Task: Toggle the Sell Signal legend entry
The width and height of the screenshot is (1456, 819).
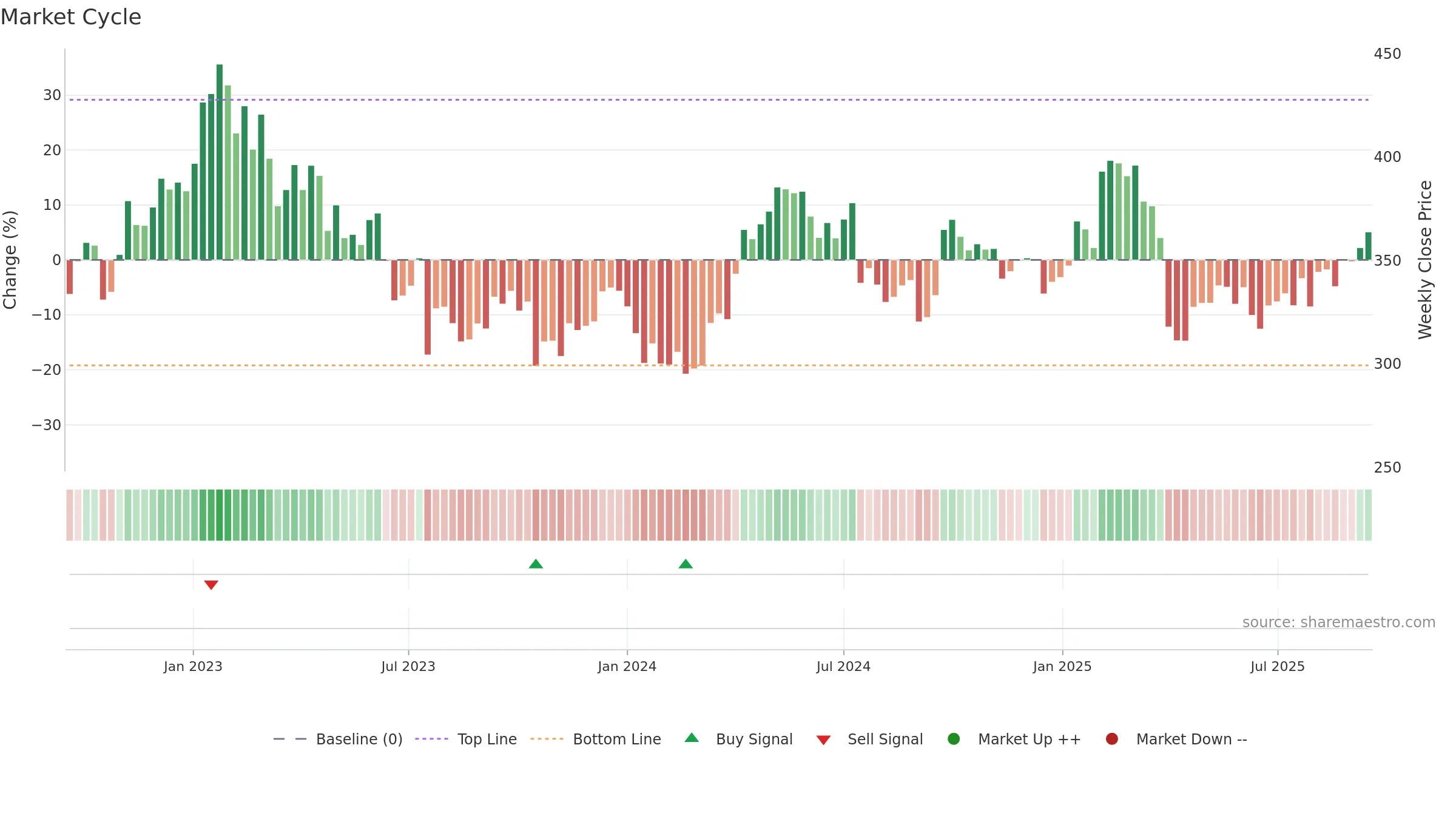Action: (x=869, y=739)
